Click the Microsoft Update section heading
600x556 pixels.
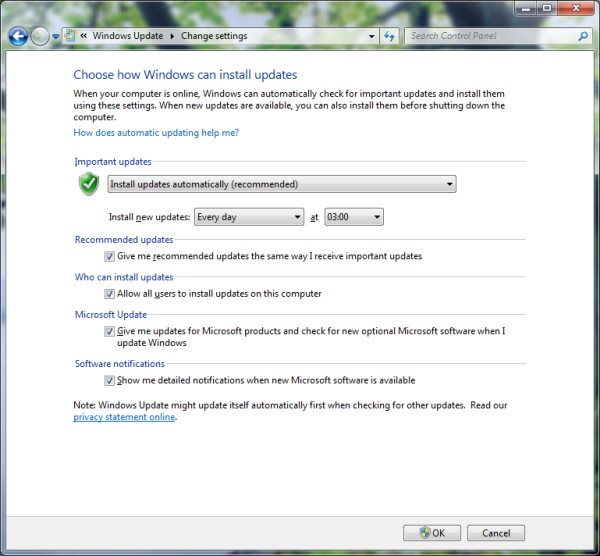pyautogui.click(x=111, y=315)
